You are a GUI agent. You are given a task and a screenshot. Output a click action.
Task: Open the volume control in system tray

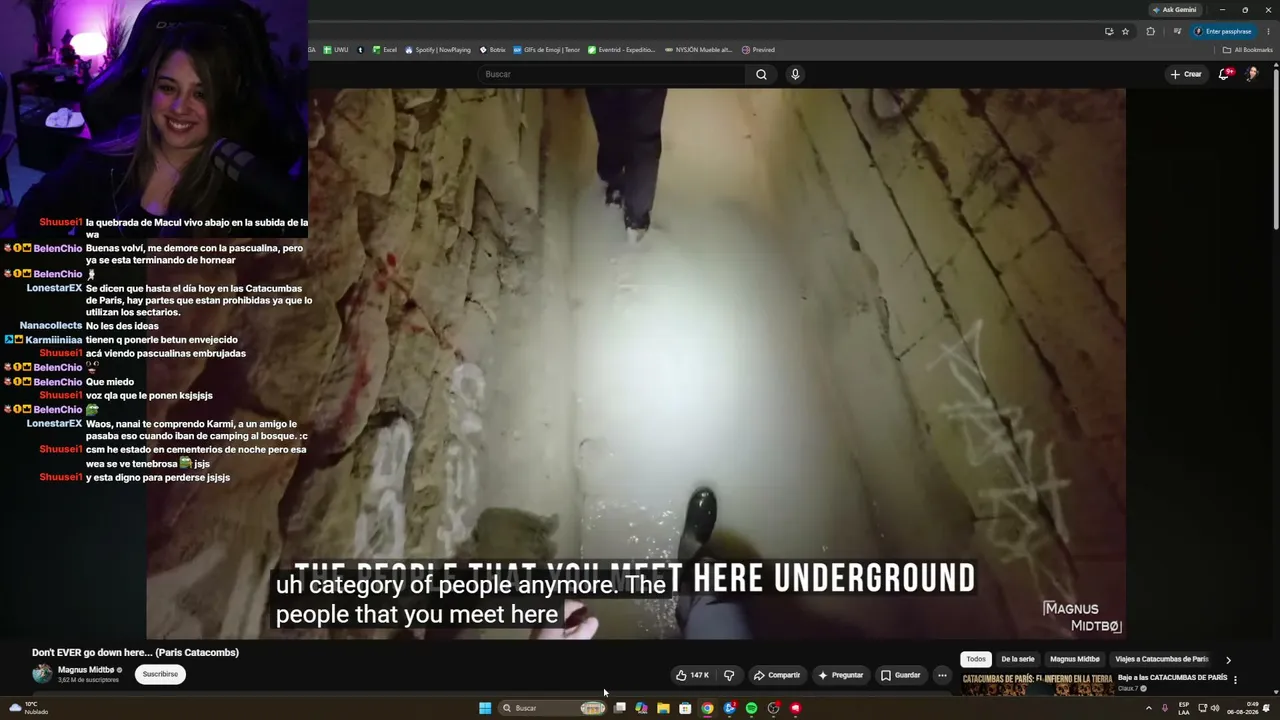1215,708
